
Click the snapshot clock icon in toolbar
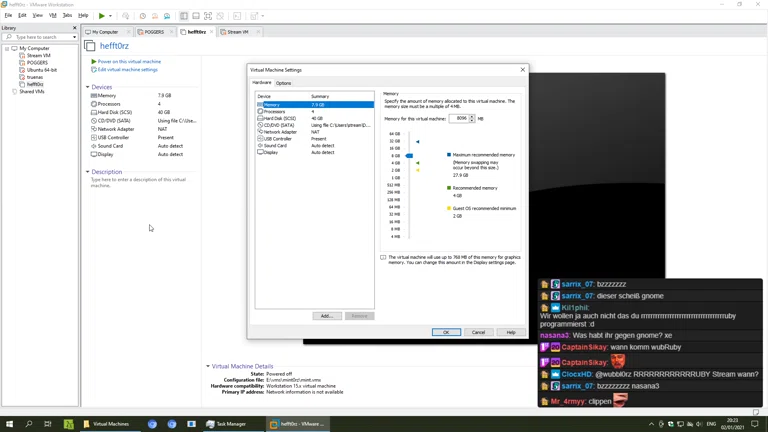[x=143, y=16]
